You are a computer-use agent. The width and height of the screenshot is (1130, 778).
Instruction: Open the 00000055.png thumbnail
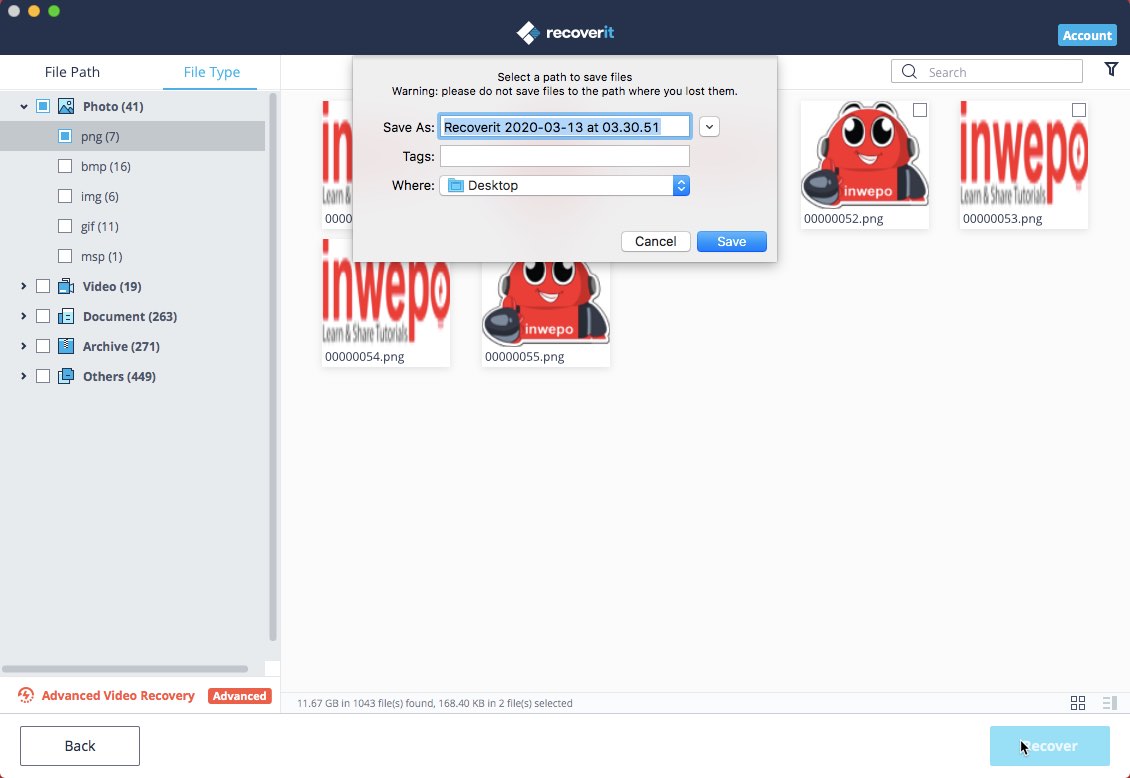[546, 314]
